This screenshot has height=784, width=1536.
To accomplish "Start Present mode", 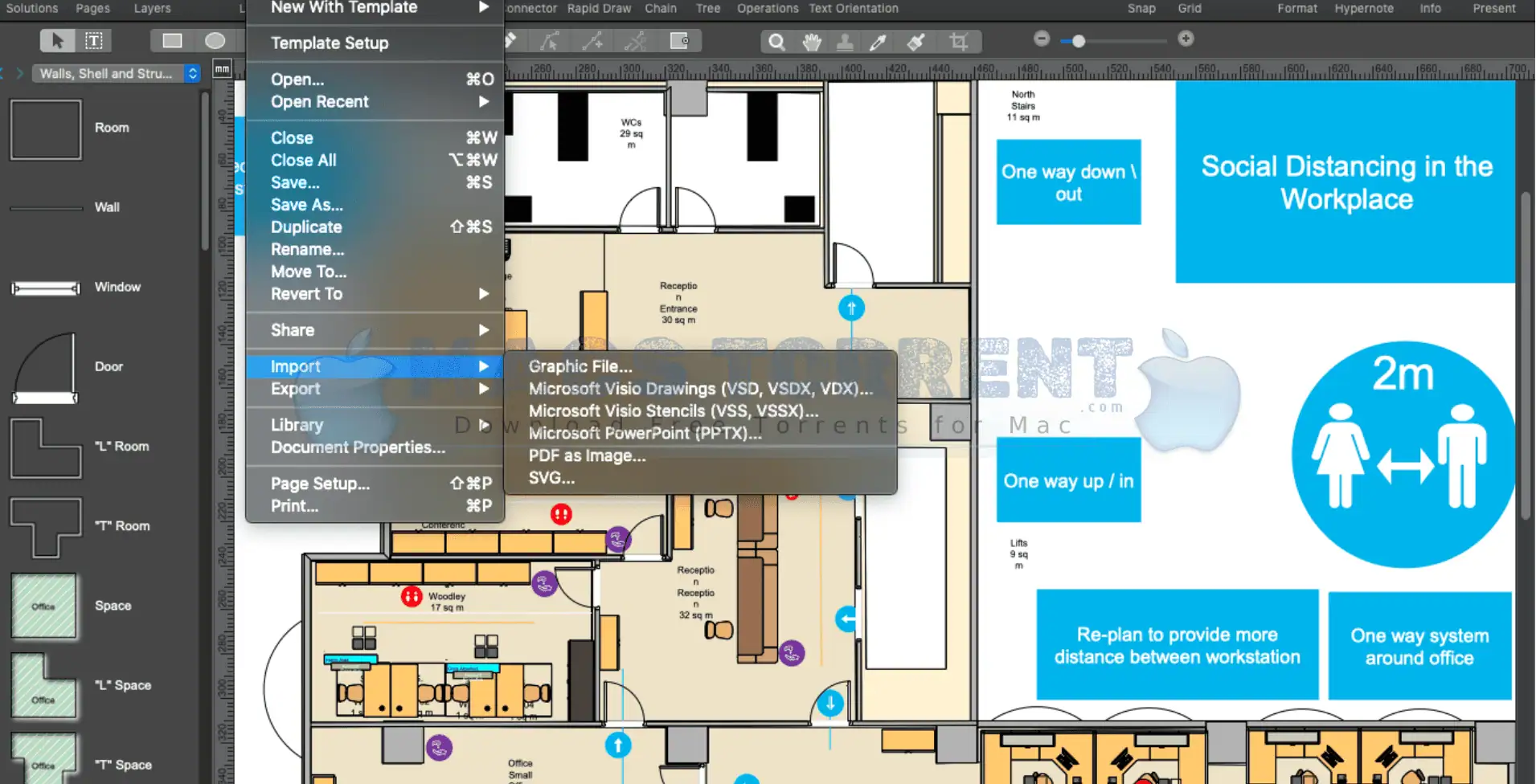I will click(1494, 9).
